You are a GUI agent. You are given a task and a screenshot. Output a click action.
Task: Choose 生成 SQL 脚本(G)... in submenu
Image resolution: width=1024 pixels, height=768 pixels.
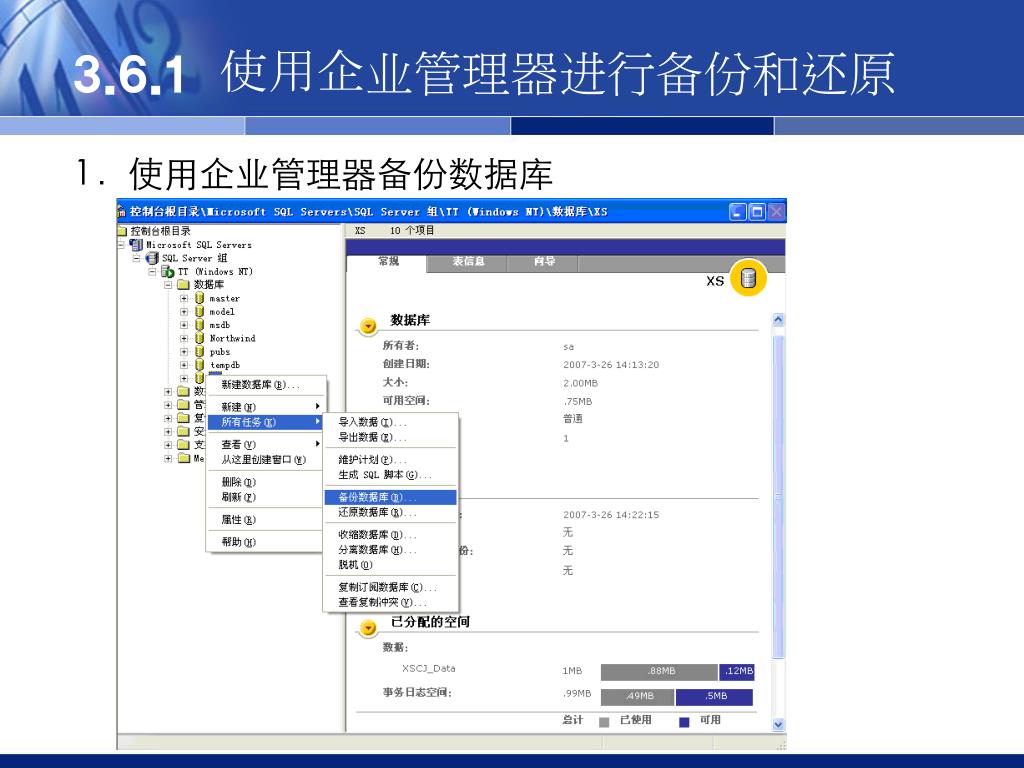pos(391,475)
